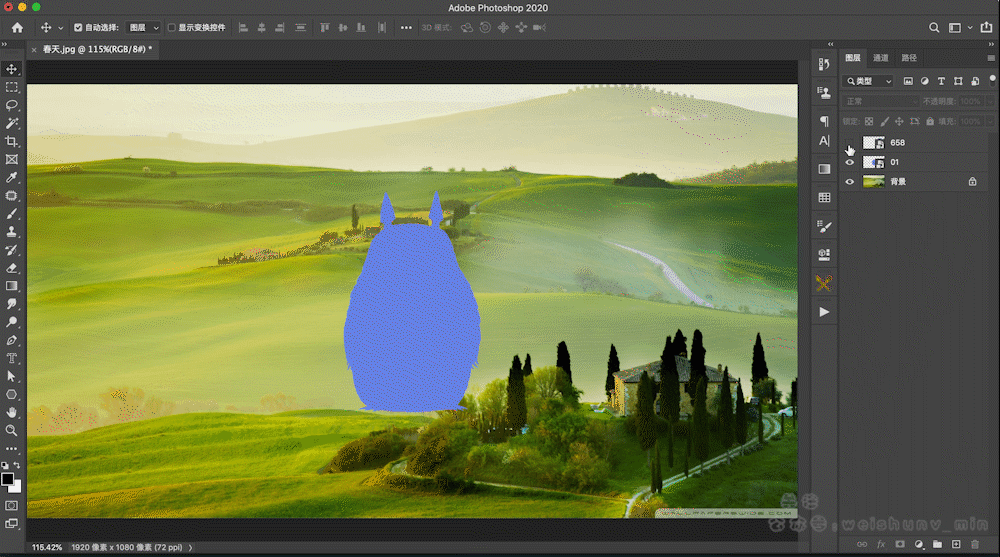1000x557 pixels.
Task: Select the Zoom tool in toolbox
Action: 11,431
